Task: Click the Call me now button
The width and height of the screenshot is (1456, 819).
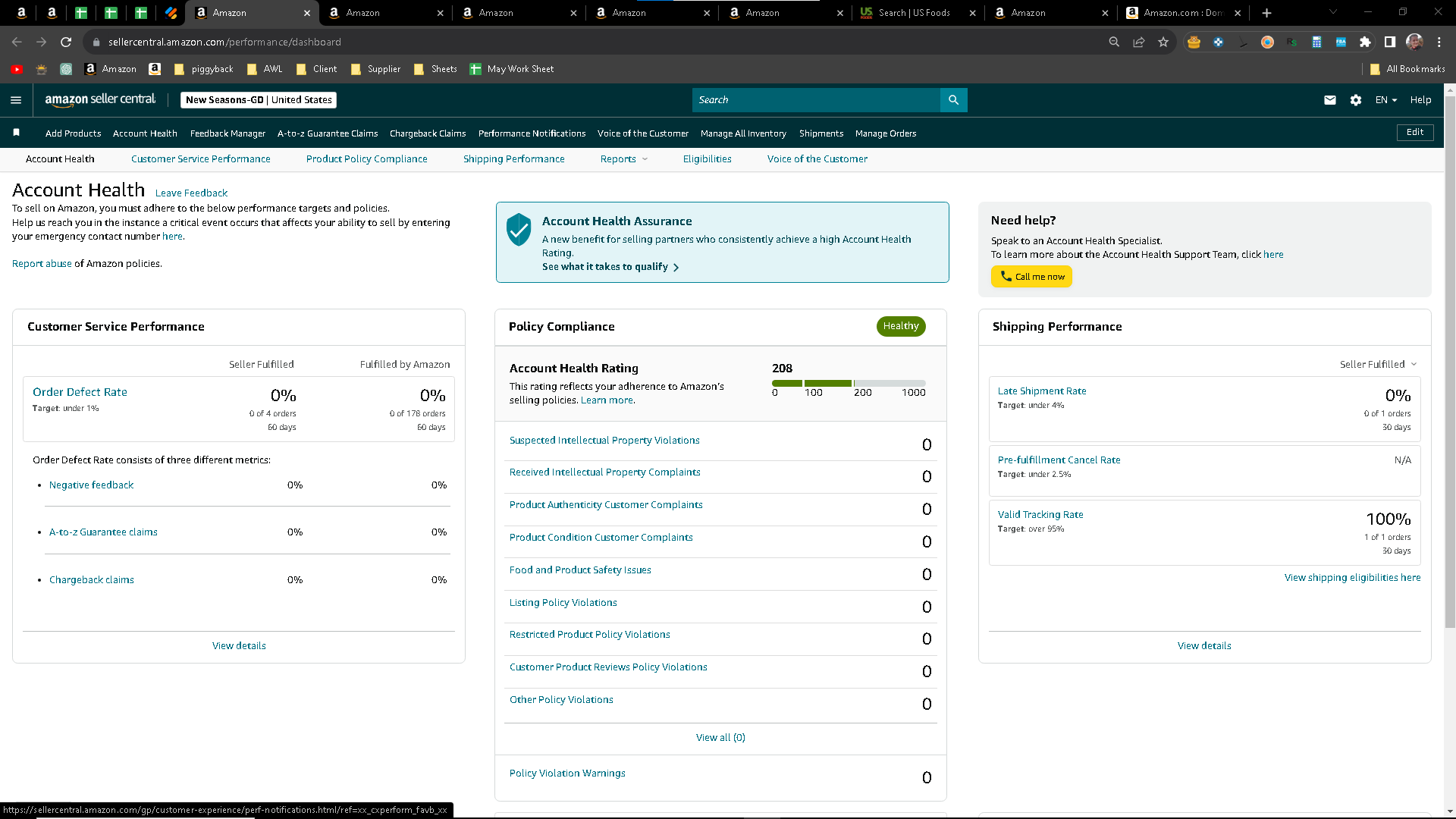Action: click(1031, 277)
